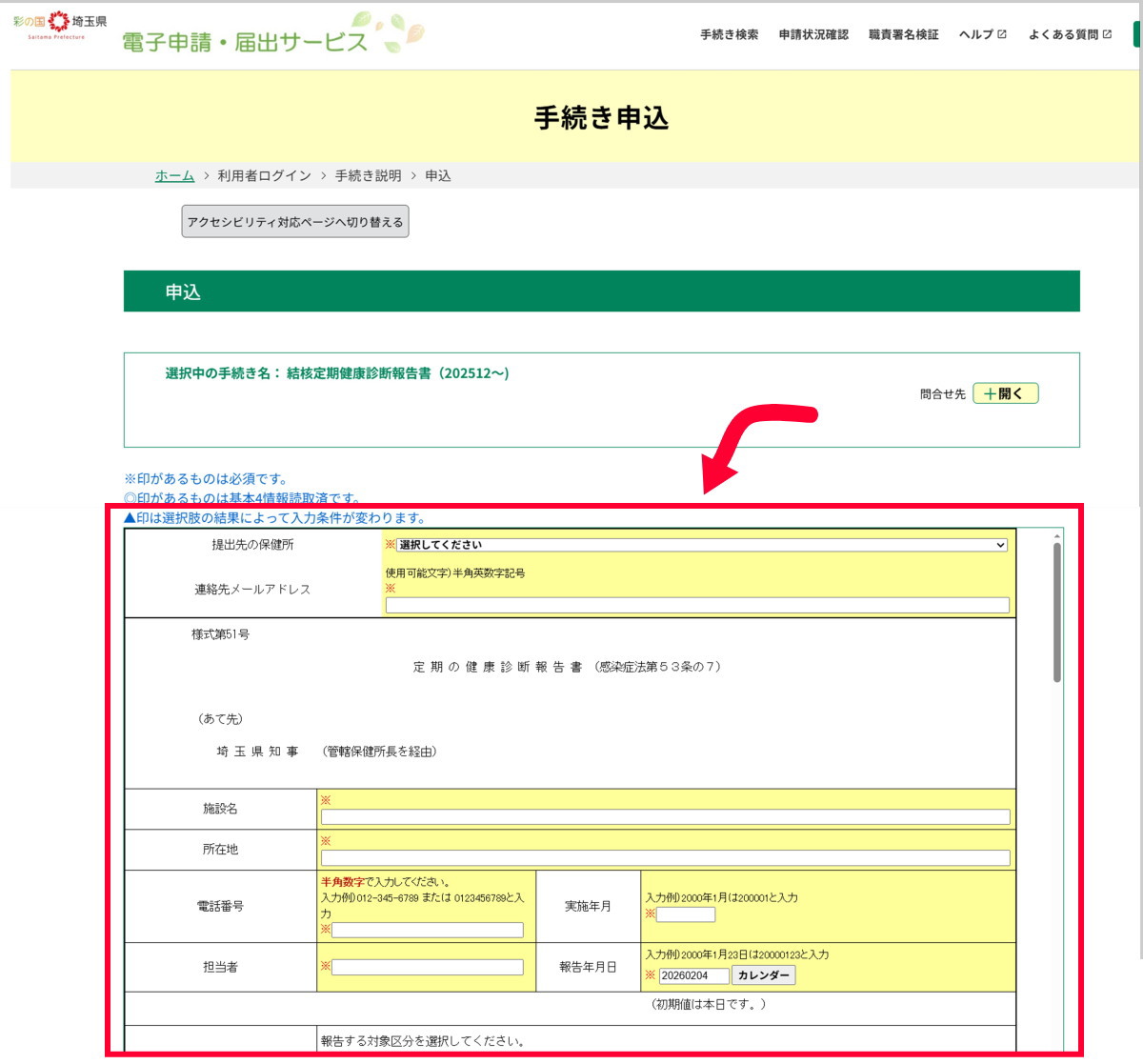Open よくある質問 external link
Image resolution: width=1143 pixels, height=1064 pixels.
click(x=1069, y=35)
